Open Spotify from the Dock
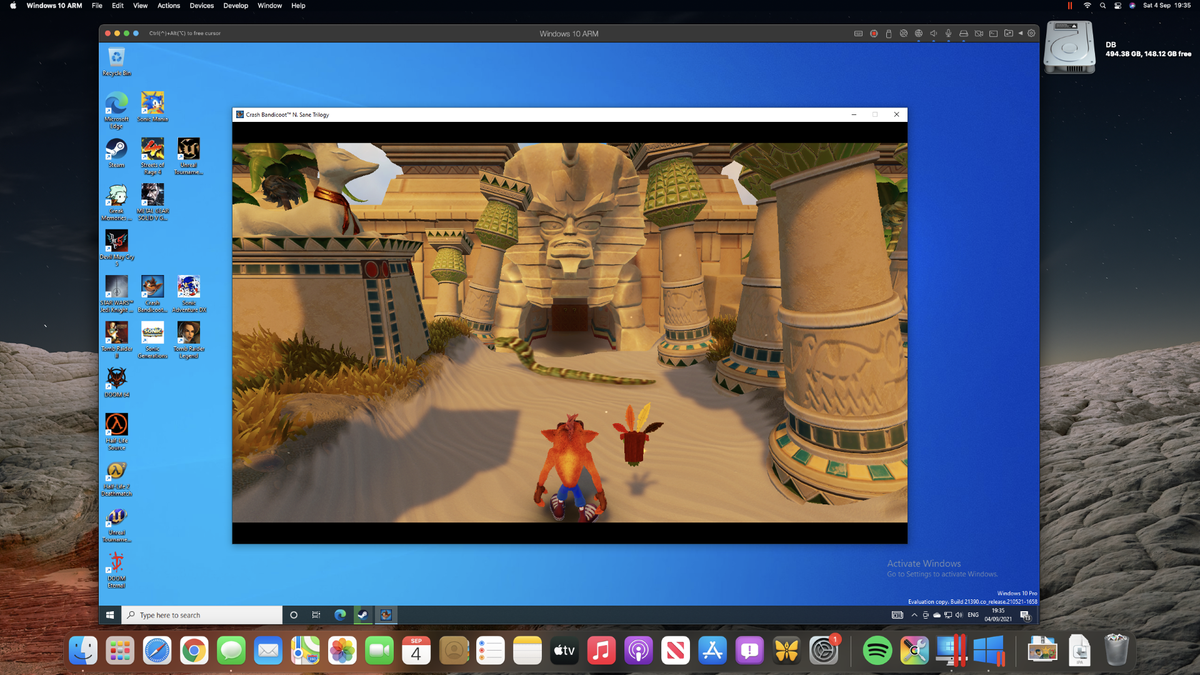The height and width of the screenshot is (675, 1200). click(877, 650)
